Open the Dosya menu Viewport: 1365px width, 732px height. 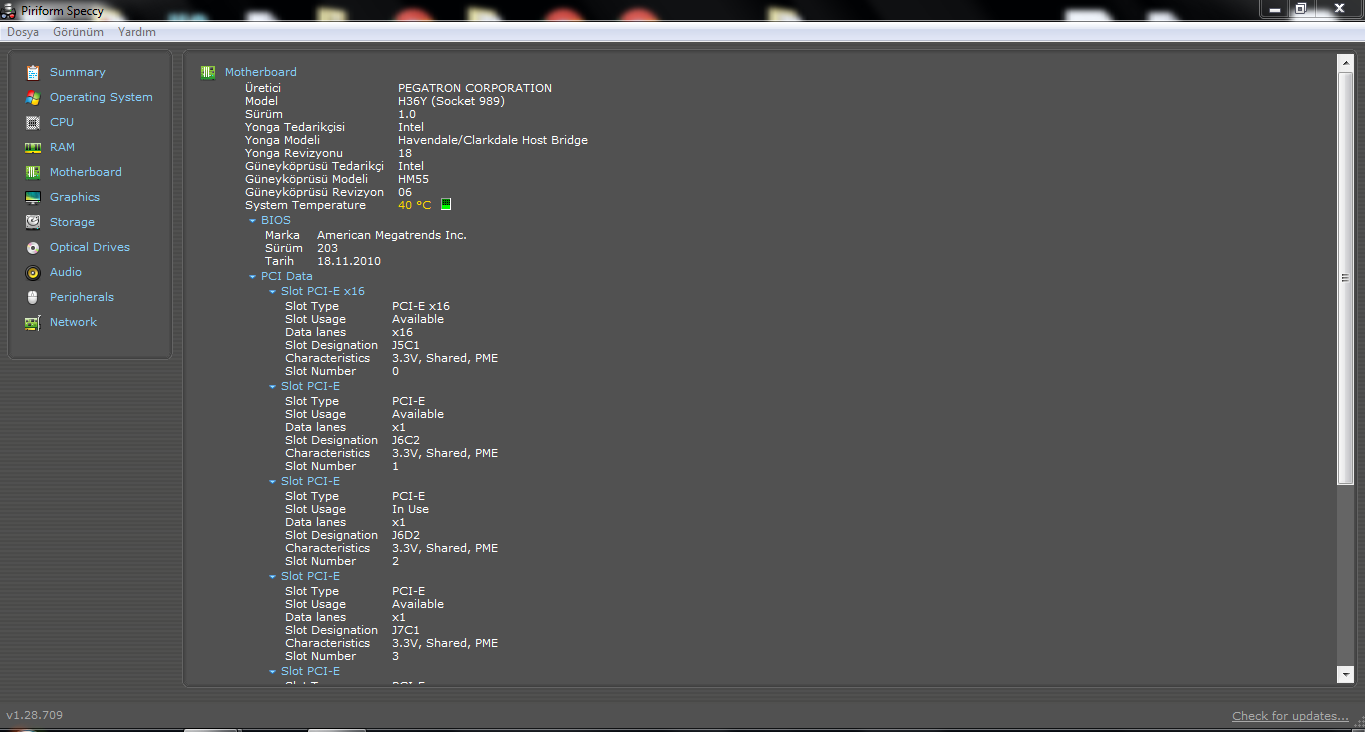click(x=23, y=32)
